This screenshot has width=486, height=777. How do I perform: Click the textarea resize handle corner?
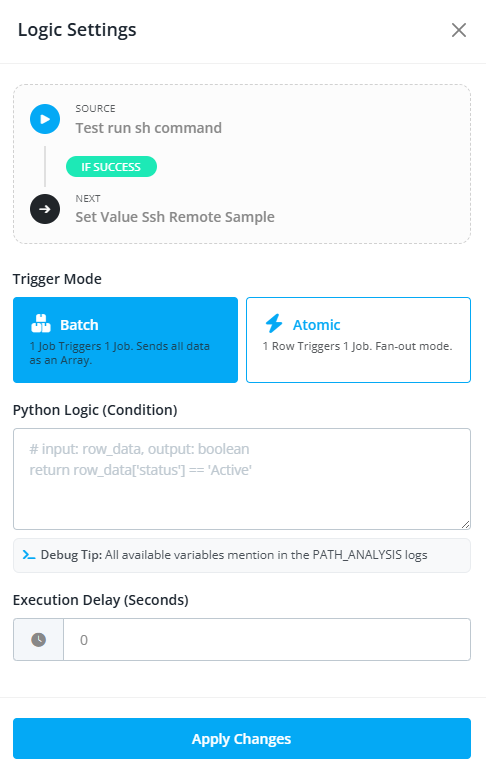[465, 524]
